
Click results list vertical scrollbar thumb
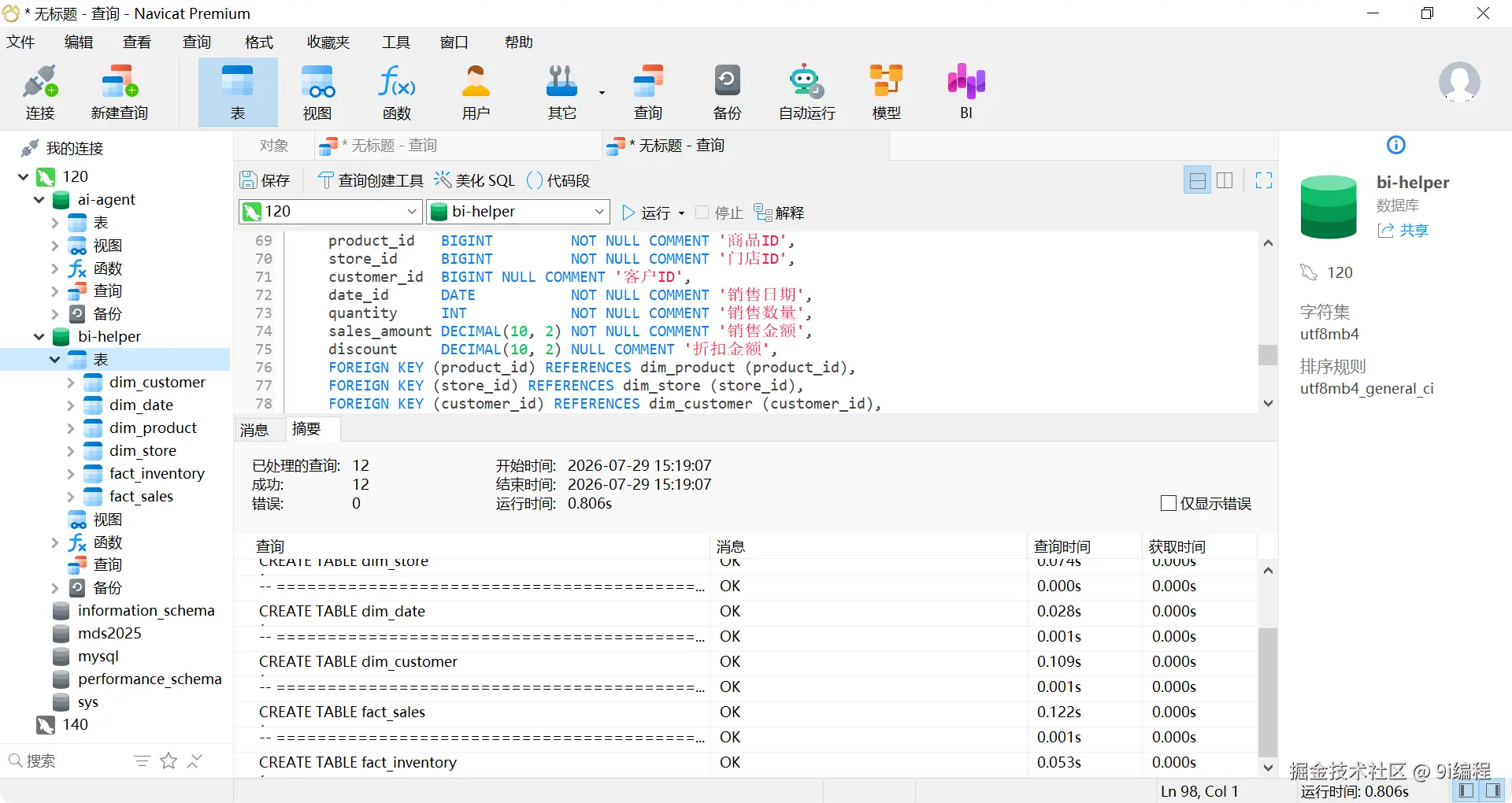[1268, 693]
